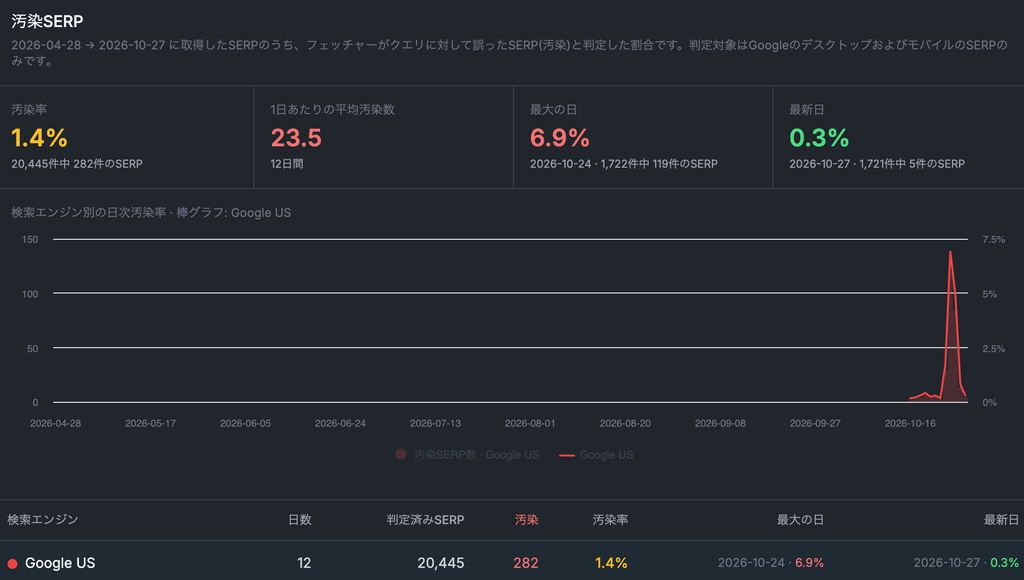Click the 2026-04-28 x-axis label
The height and width of the screenshot is (580, 1024).
pos(56,423)
